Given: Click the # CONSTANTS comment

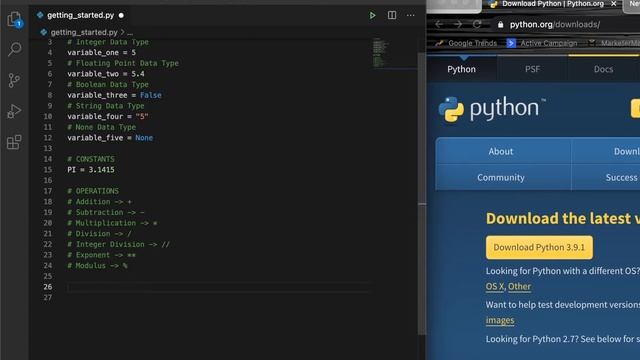Looking at the screenshot, I should [91, 159].
